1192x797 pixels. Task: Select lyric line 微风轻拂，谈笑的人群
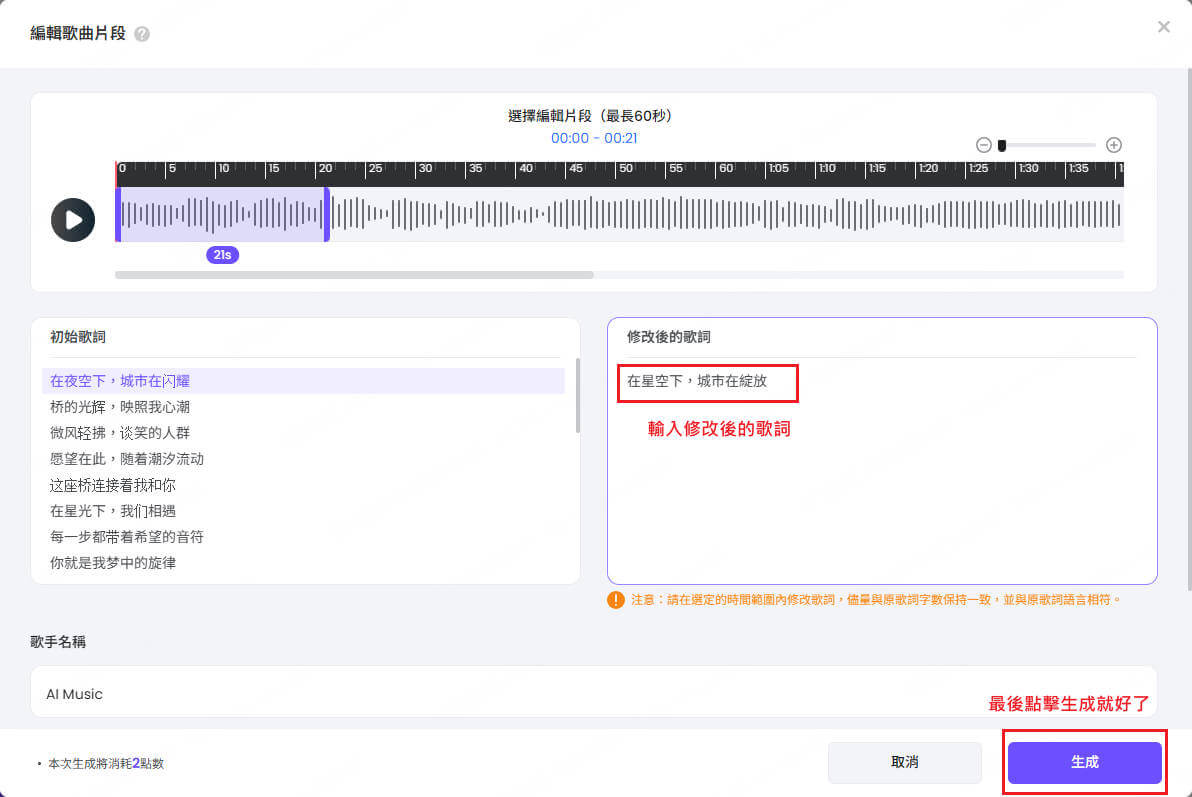[120, 433]
